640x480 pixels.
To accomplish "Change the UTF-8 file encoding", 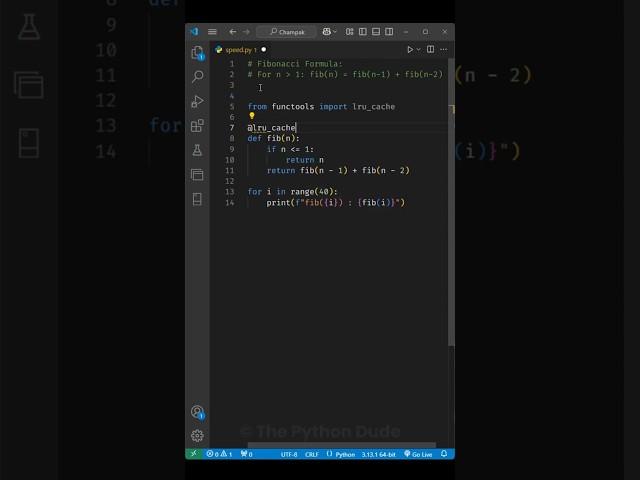I will (x=289, y=454).
